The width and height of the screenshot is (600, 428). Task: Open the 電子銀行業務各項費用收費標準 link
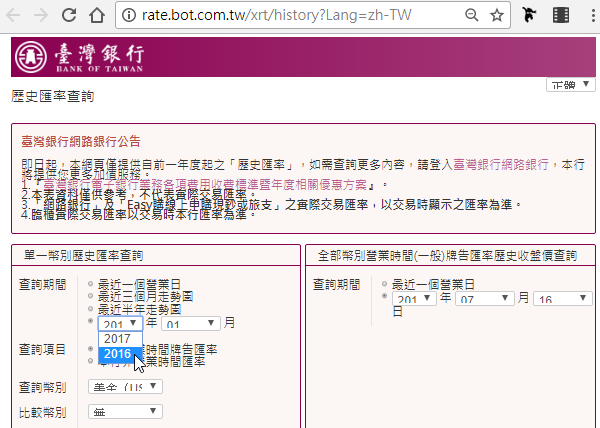pyautogui.click(x=205, y=185)
